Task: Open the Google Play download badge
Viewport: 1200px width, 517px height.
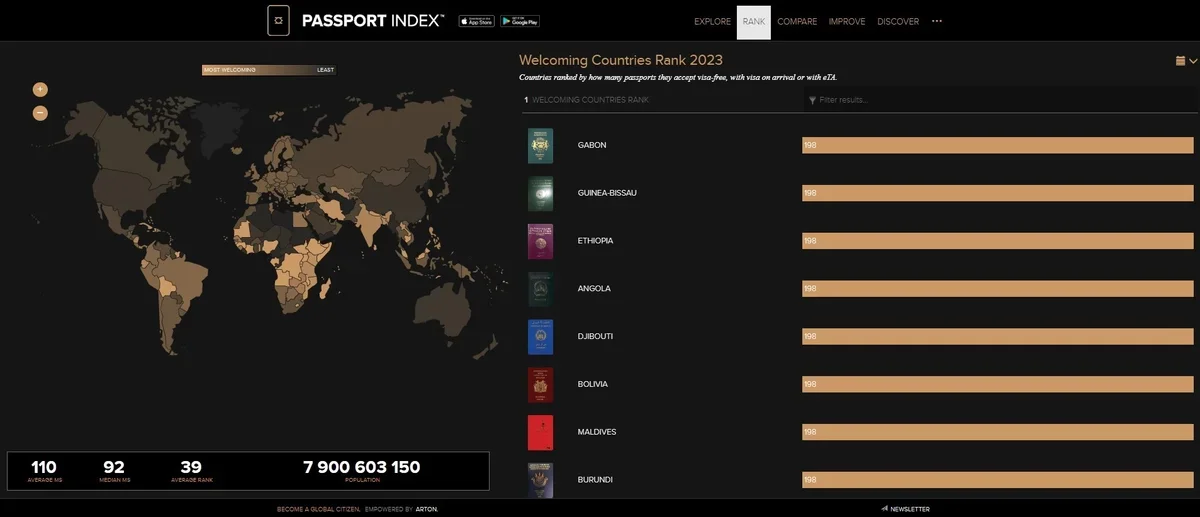Action: (x=520, y=21)
